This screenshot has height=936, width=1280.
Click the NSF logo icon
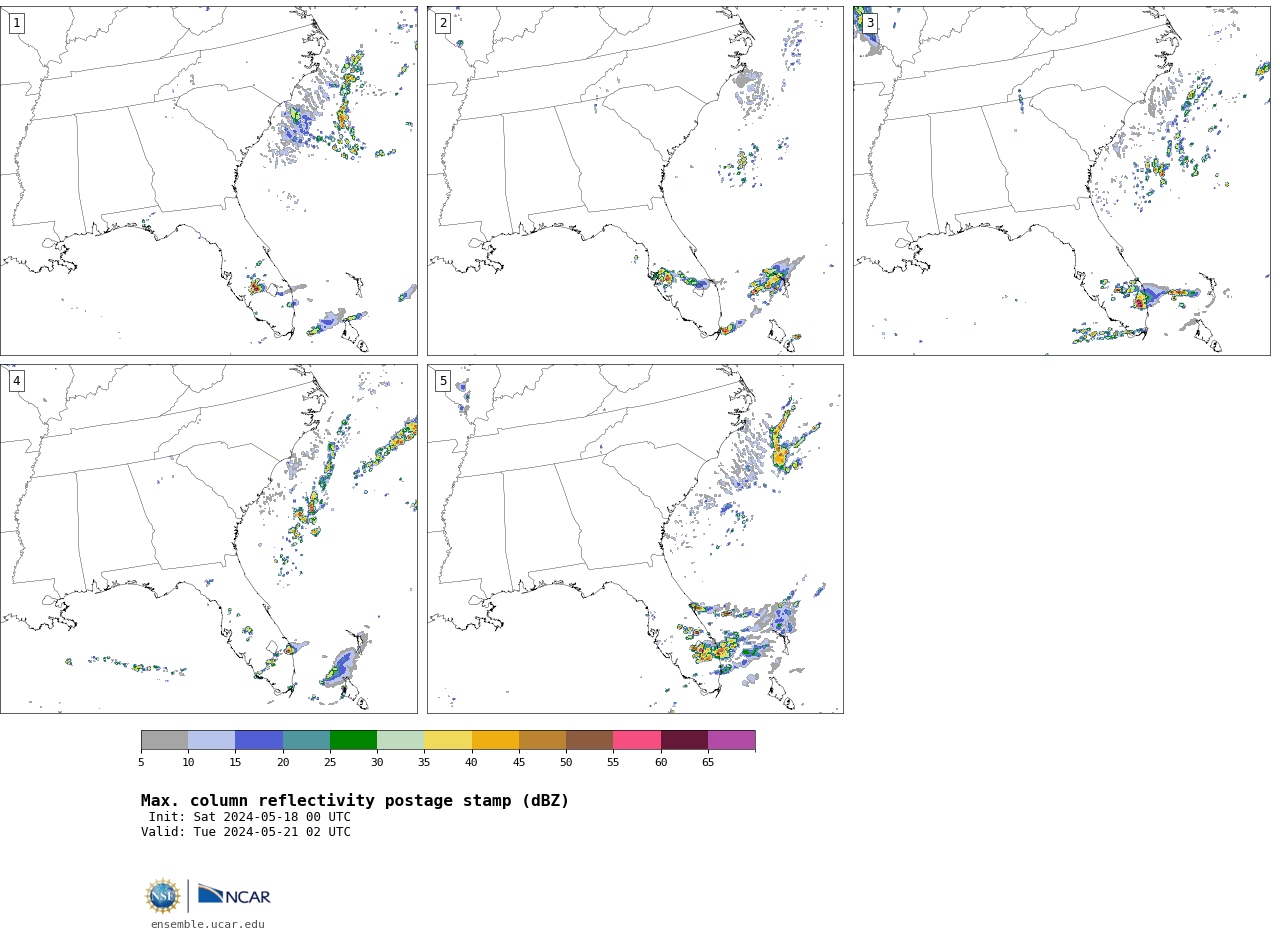(x=163, y=896)
